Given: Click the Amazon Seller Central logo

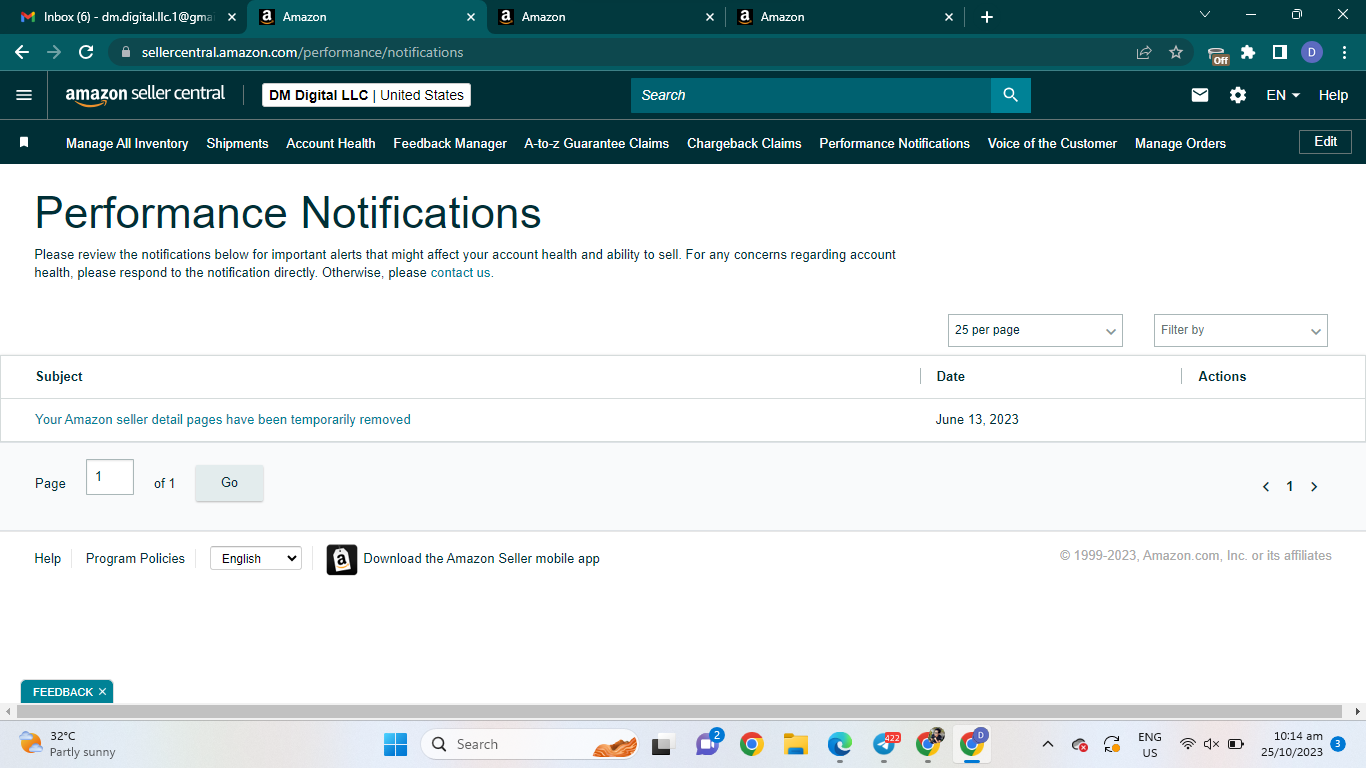Looking at the screenshot, I should [146, 95].
